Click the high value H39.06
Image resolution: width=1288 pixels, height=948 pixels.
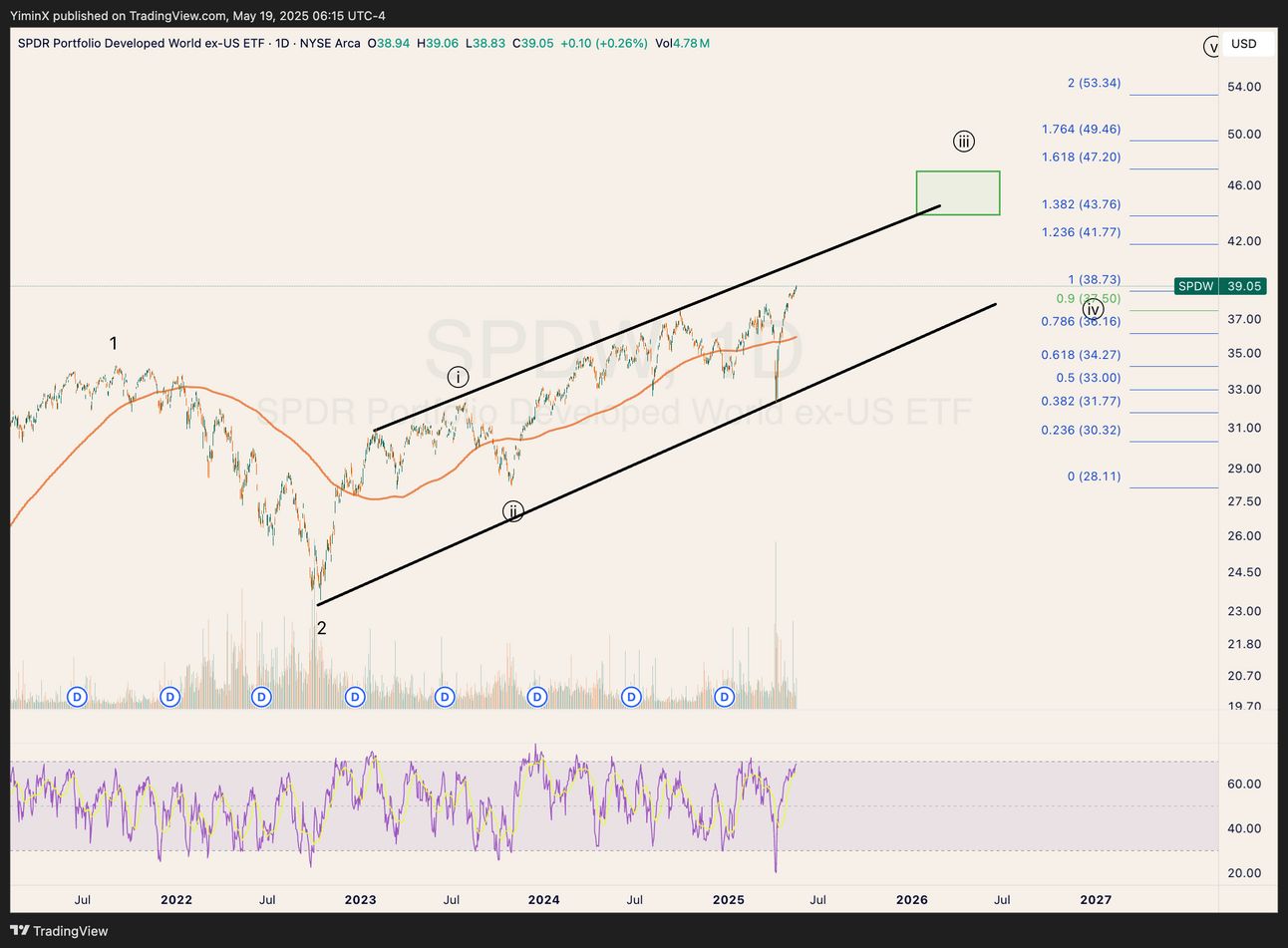[438, 44]
